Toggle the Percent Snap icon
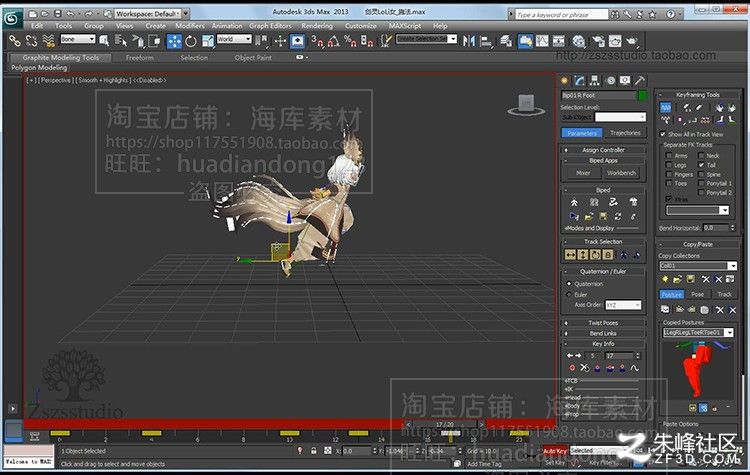Viewport: 750px width, 475px height. pyautogui.click(x=350, y=42)
